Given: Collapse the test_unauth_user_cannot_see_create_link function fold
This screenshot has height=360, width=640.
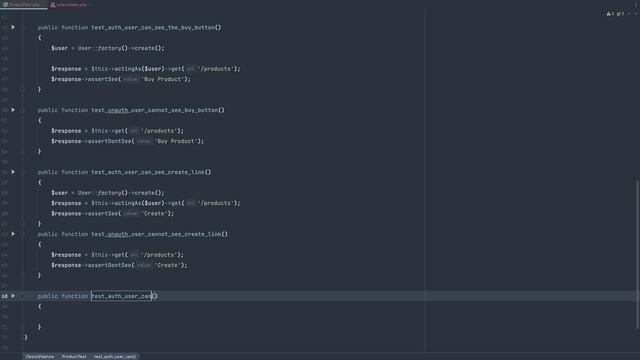Looking at the screenshot, I should [x=23, y=234].
